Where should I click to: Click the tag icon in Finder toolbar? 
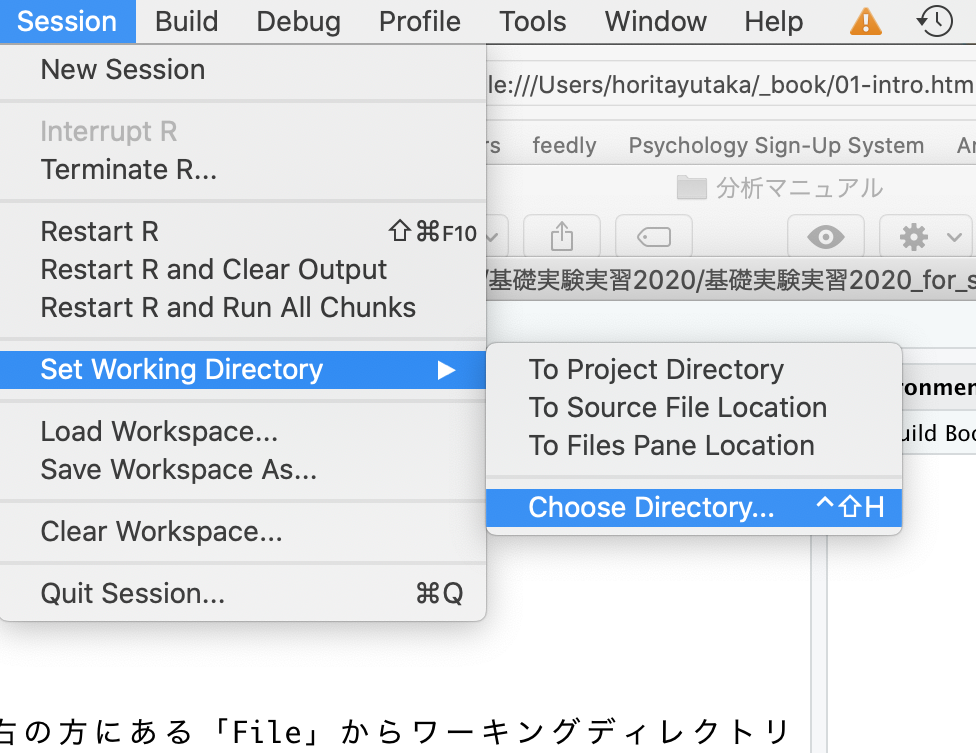654,236
